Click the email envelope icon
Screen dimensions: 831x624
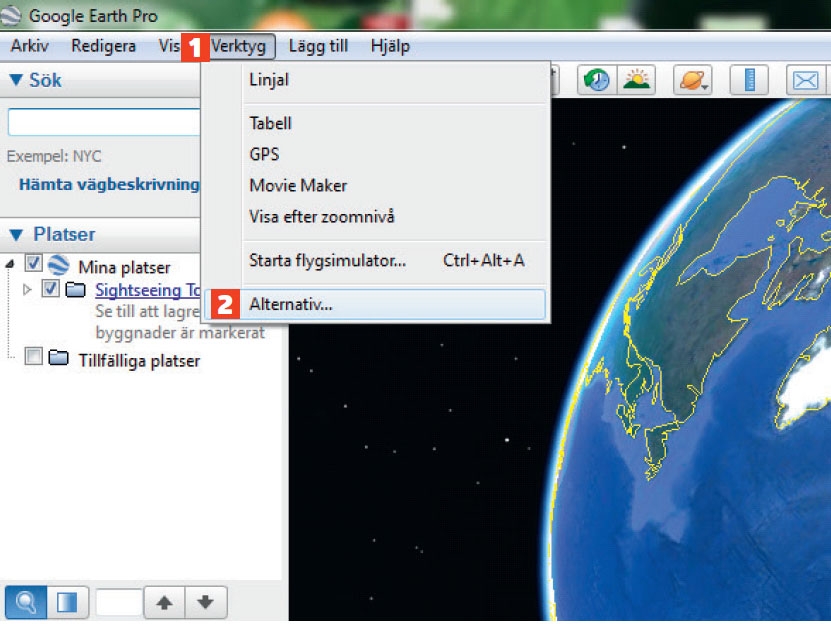coord(805,81)
